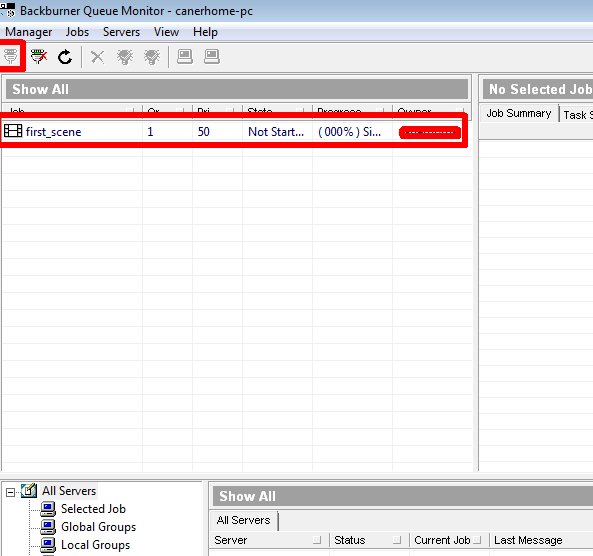Select Global Groups in server tree
Viewport: 593px width, 556px height.
(98, 526)
